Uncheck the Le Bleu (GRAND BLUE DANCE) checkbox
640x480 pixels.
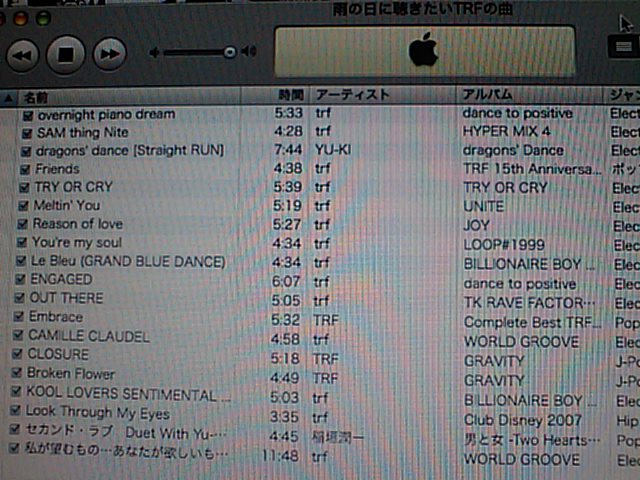click(21, 261)
